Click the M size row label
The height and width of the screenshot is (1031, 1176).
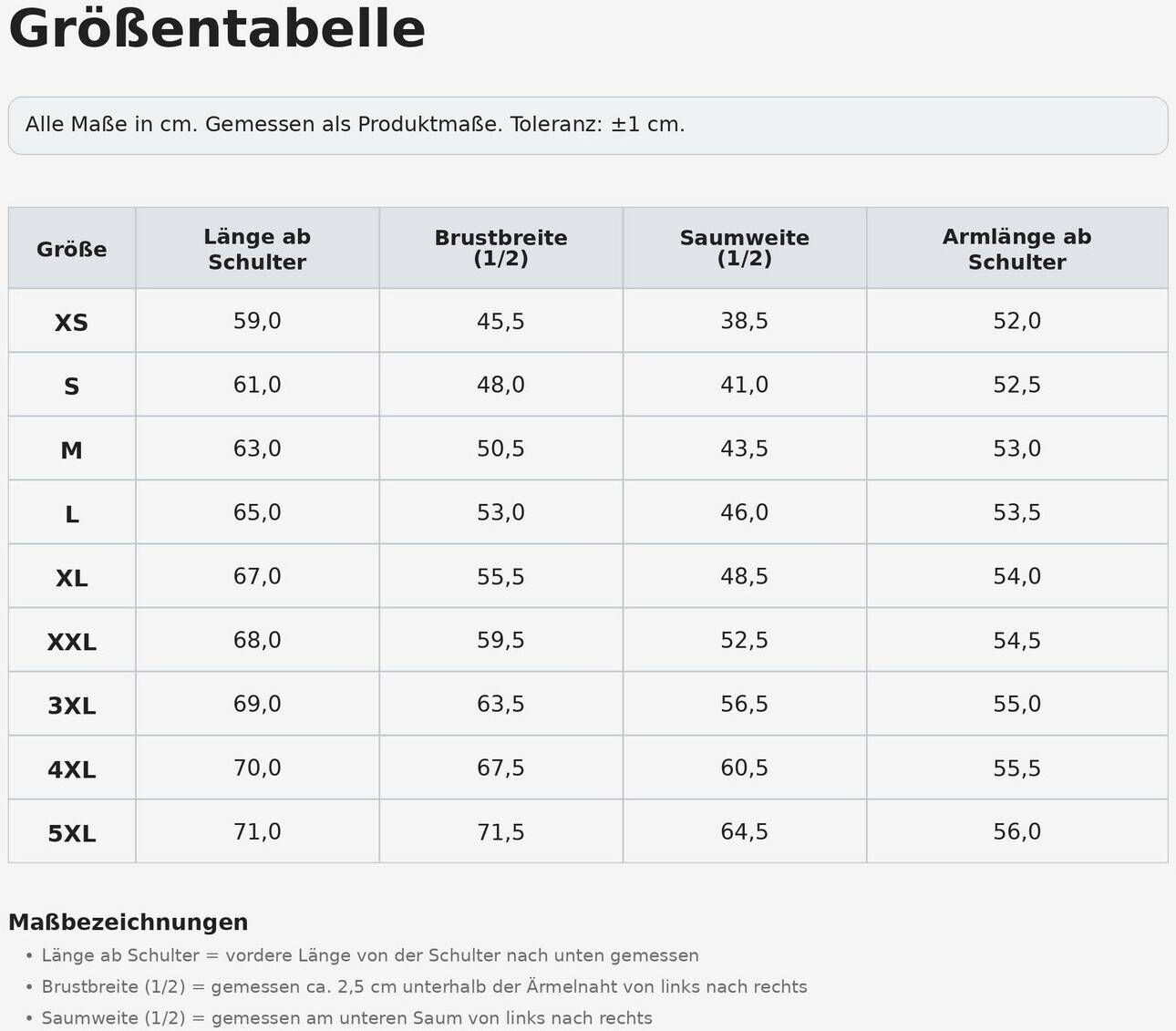pyautogui.click(x=72, y=449)
